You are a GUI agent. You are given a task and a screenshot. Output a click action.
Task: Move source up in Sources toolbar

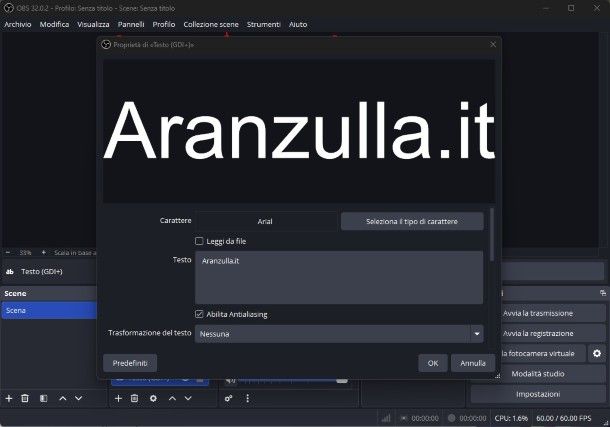[172, 398]
